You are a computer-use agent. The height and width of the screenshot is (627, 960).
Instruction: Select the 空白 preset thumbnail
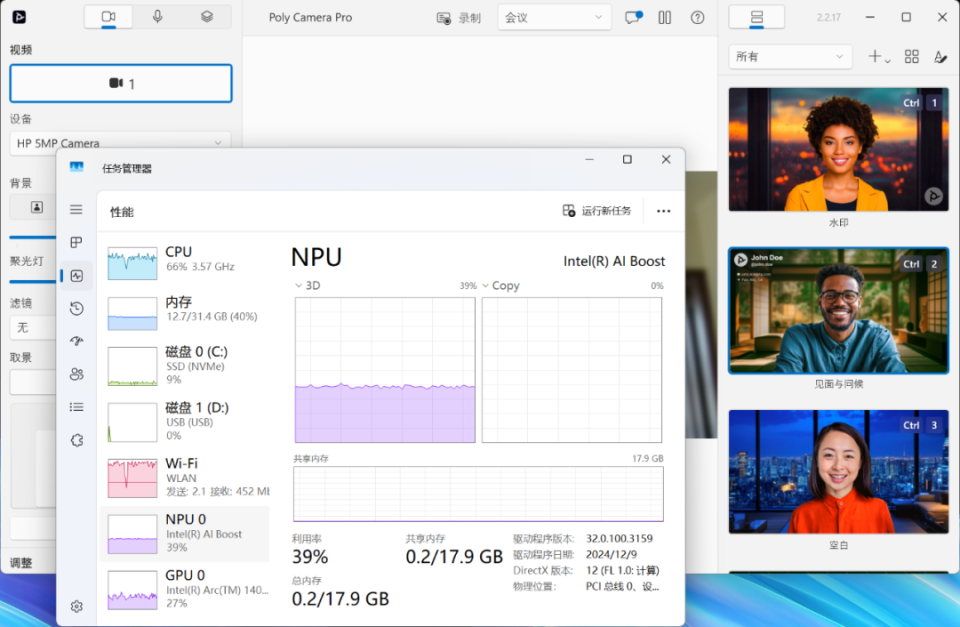point(839,471)
